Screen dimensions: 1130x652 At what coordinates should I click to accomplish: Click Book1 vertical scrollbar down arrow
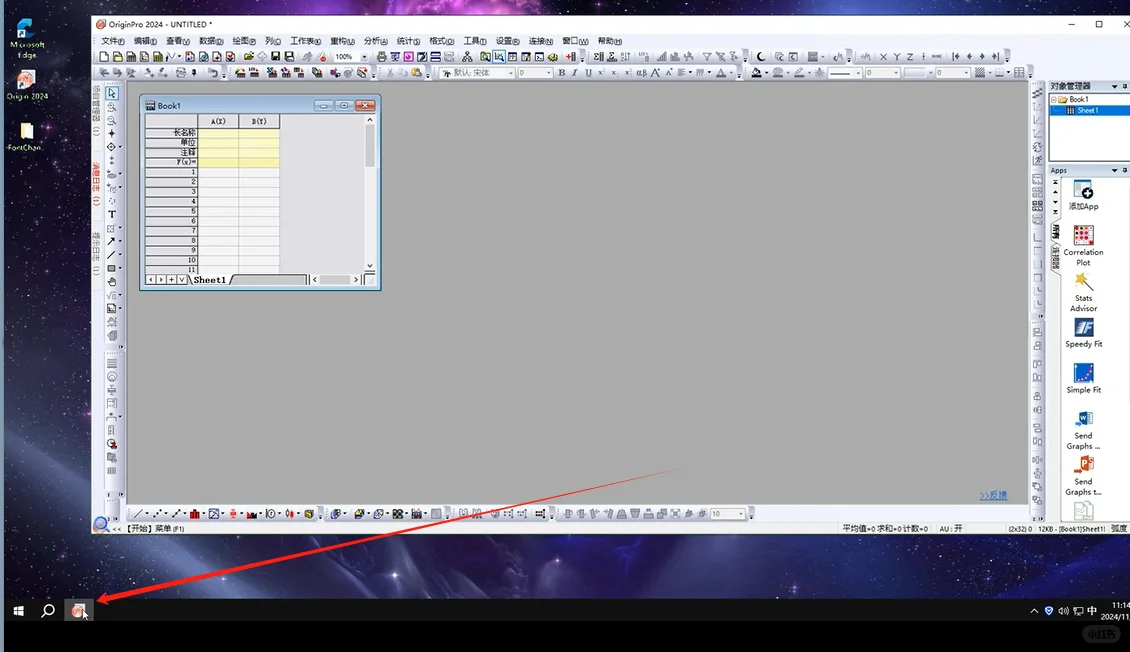(370, 266)
